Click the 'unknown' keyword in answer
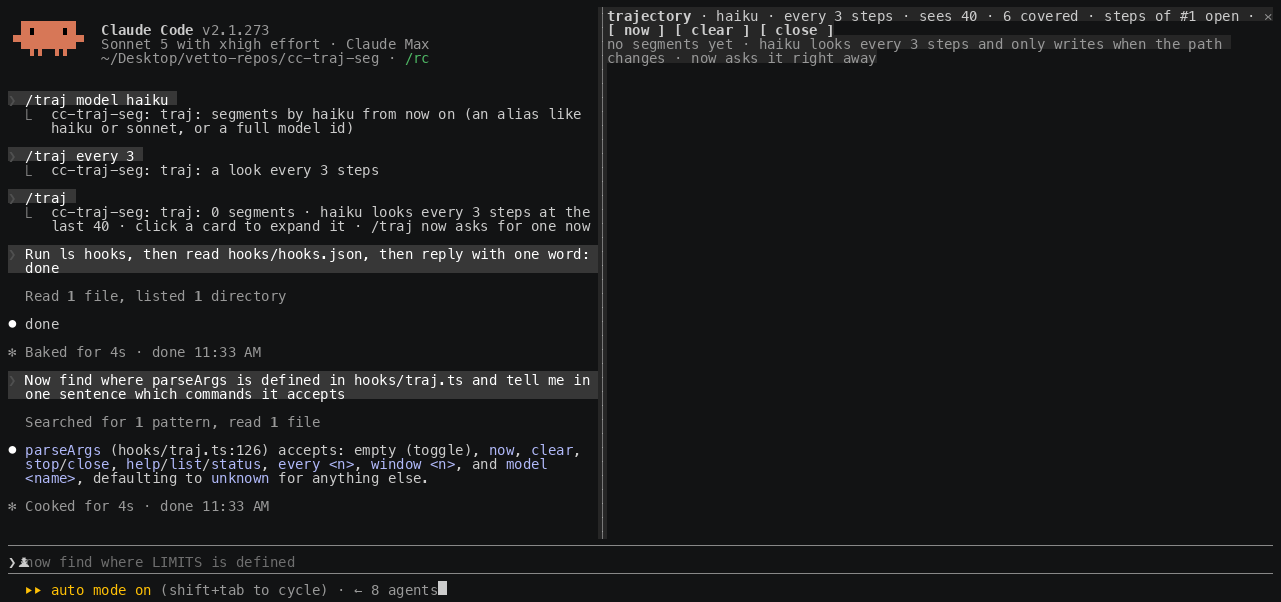Image resolution: width=1281 pixels, height=602 pixels. (x=240, y=478)
